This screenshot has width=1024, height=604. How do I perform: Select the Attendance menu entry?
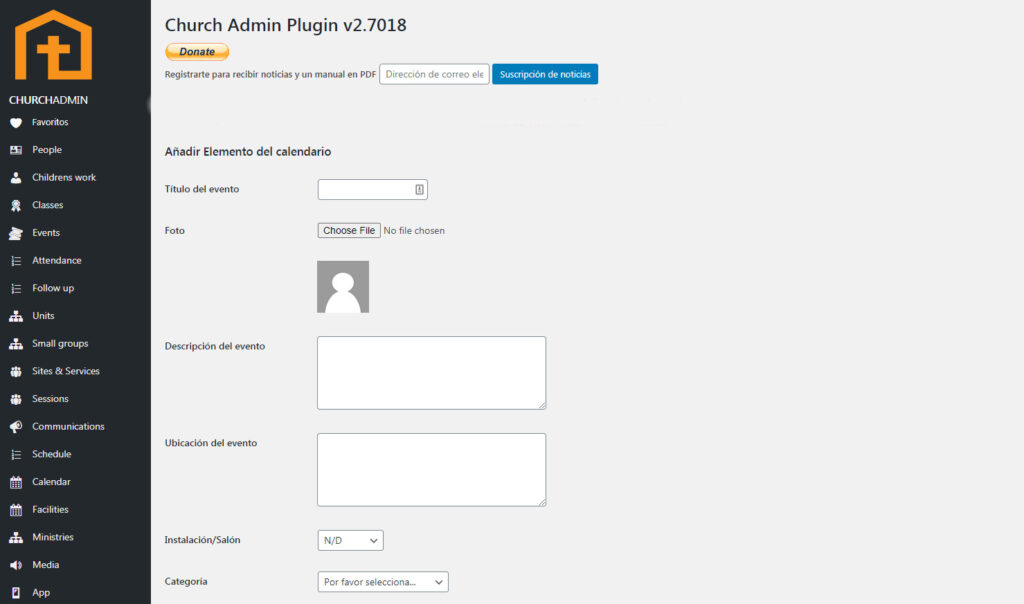[x=57, y=261]
